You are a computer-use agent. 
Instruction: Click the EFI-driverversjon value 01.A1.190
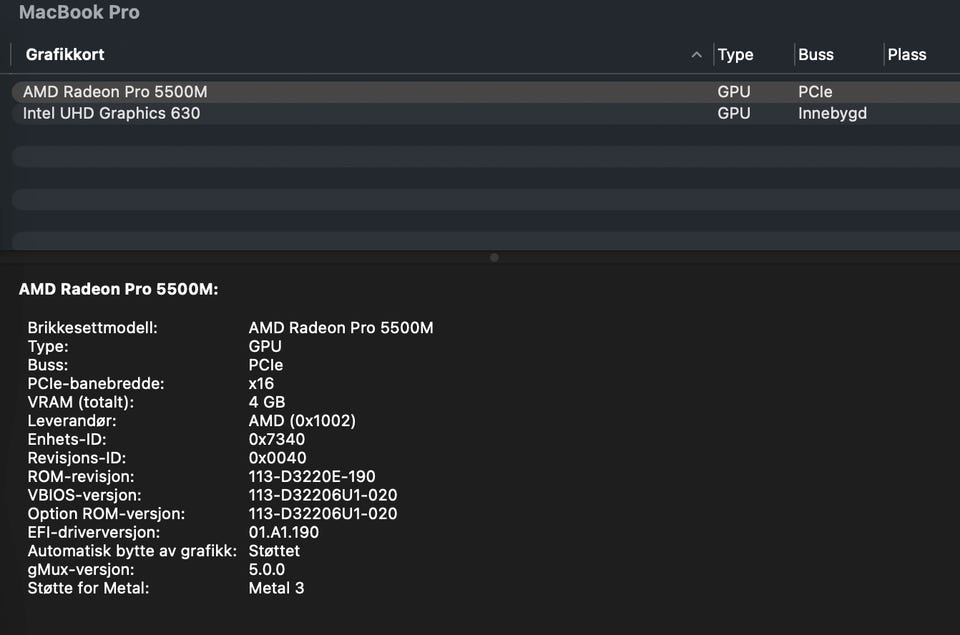284,533
